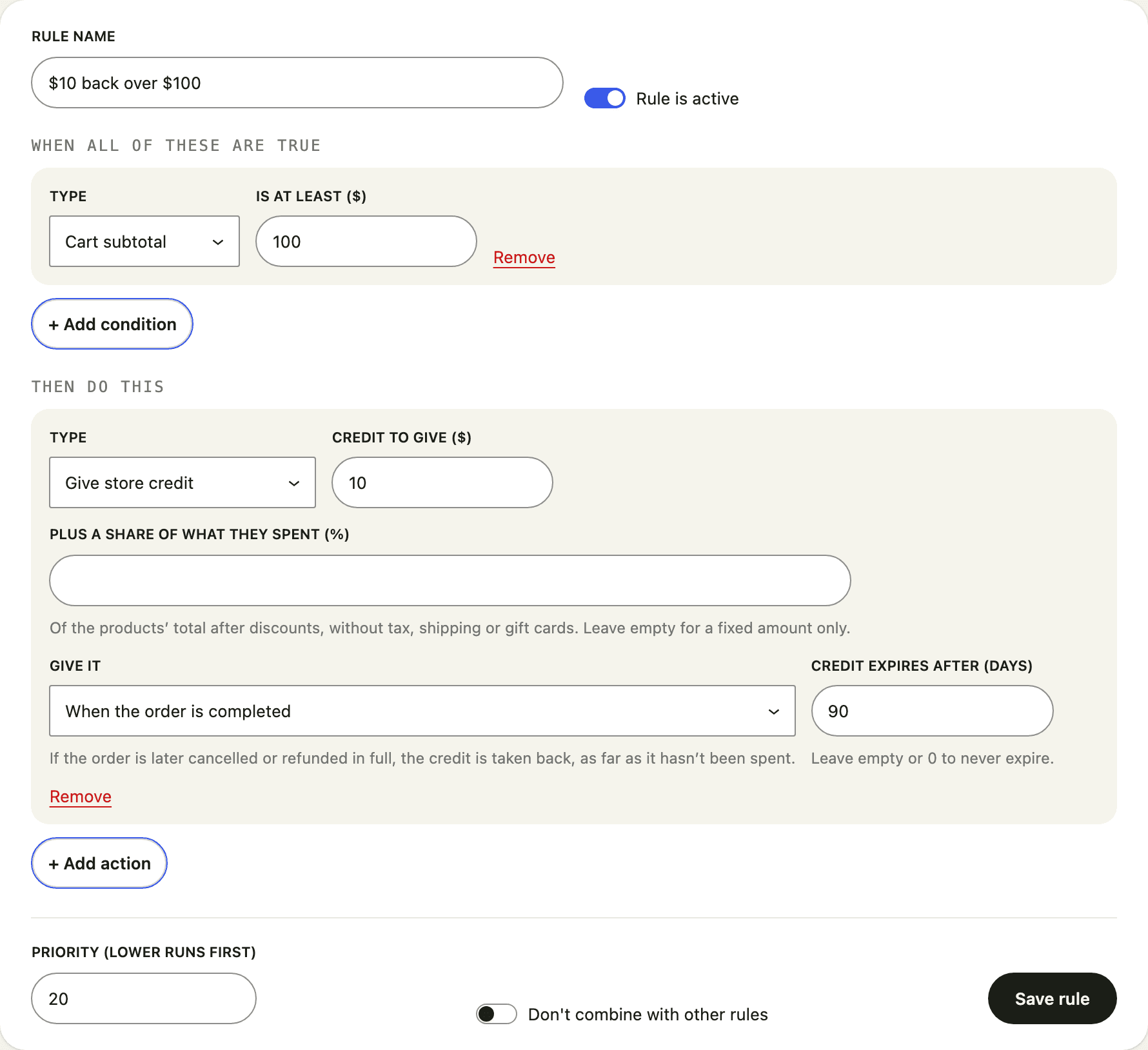Click the 'PRIORITY (LOWER RUNS FIRST)' label

coord(144,952)
